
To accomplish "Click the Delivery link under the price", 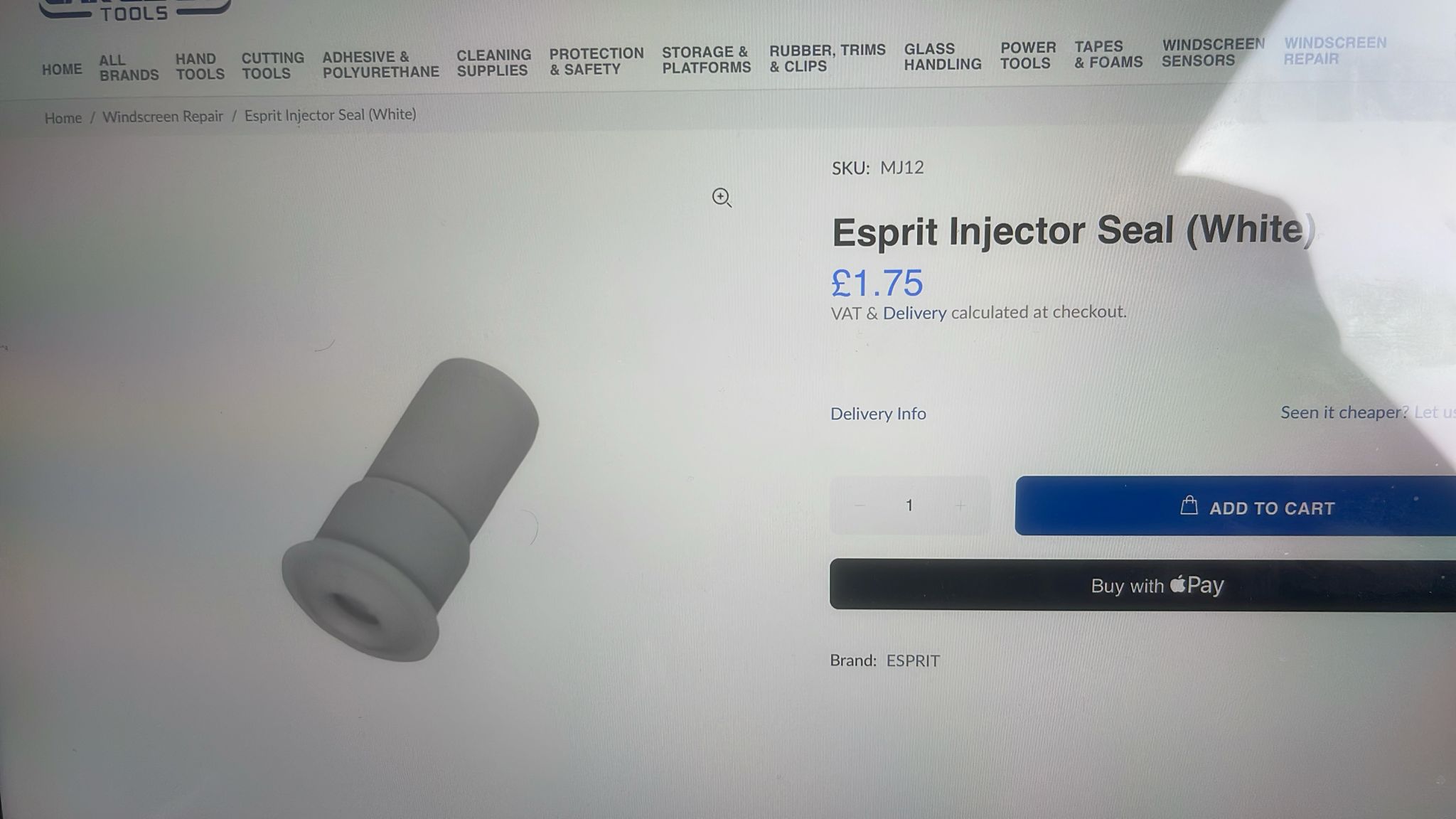I will coord(914,313).
